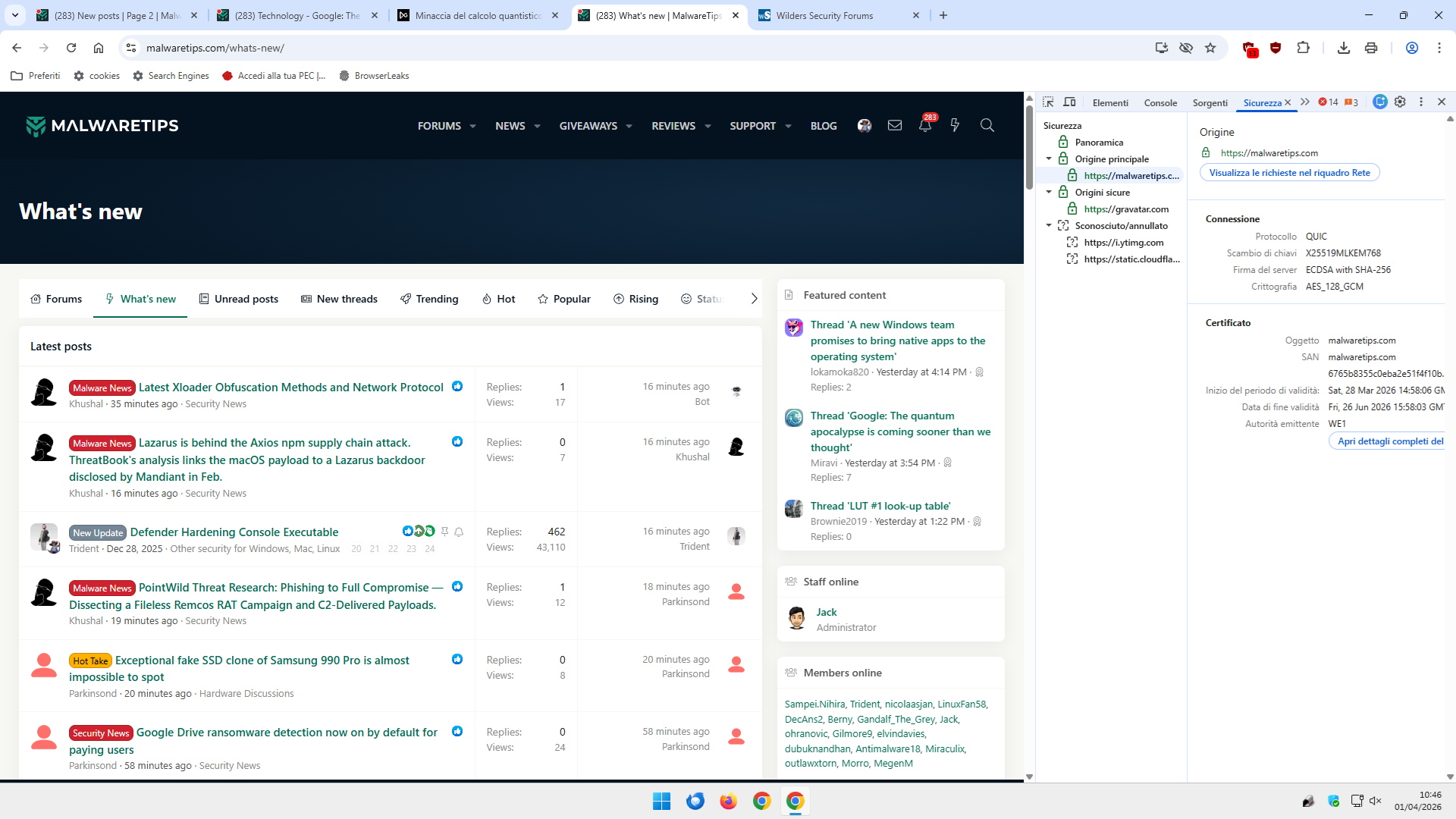Open DevTools settings gear
This screenshot has width=1456, height=819.
coord(1400,102)
